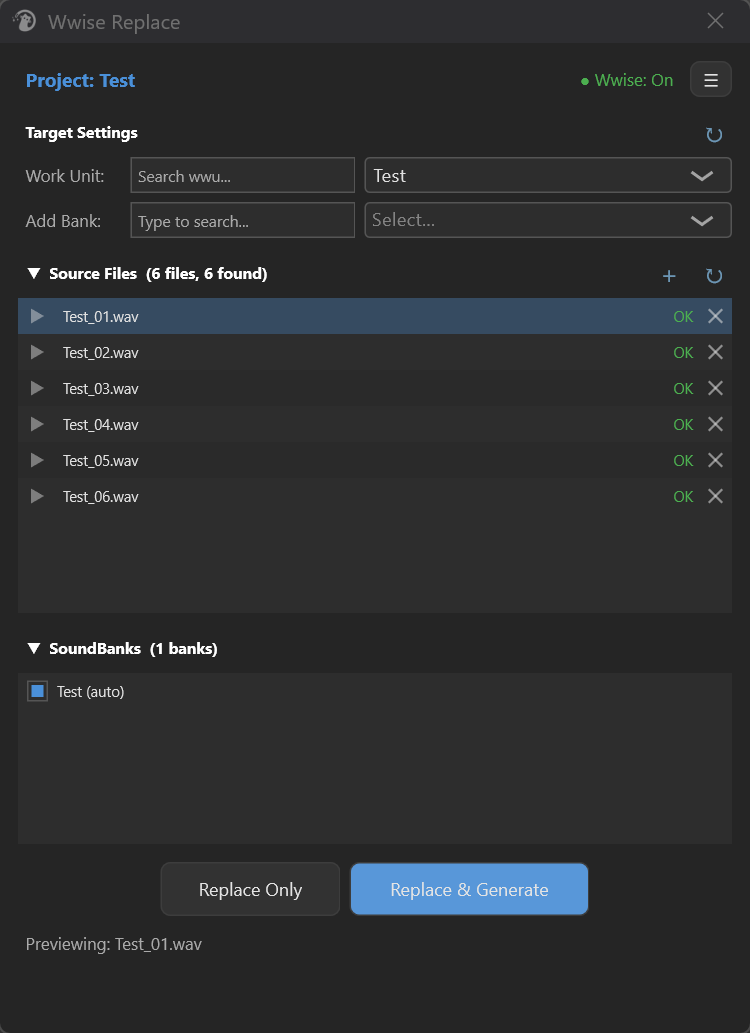The width and height of the screenshot is (750, 1033).
Task: Remove Test_02.wav from the list
Action: tap(715, 352)
